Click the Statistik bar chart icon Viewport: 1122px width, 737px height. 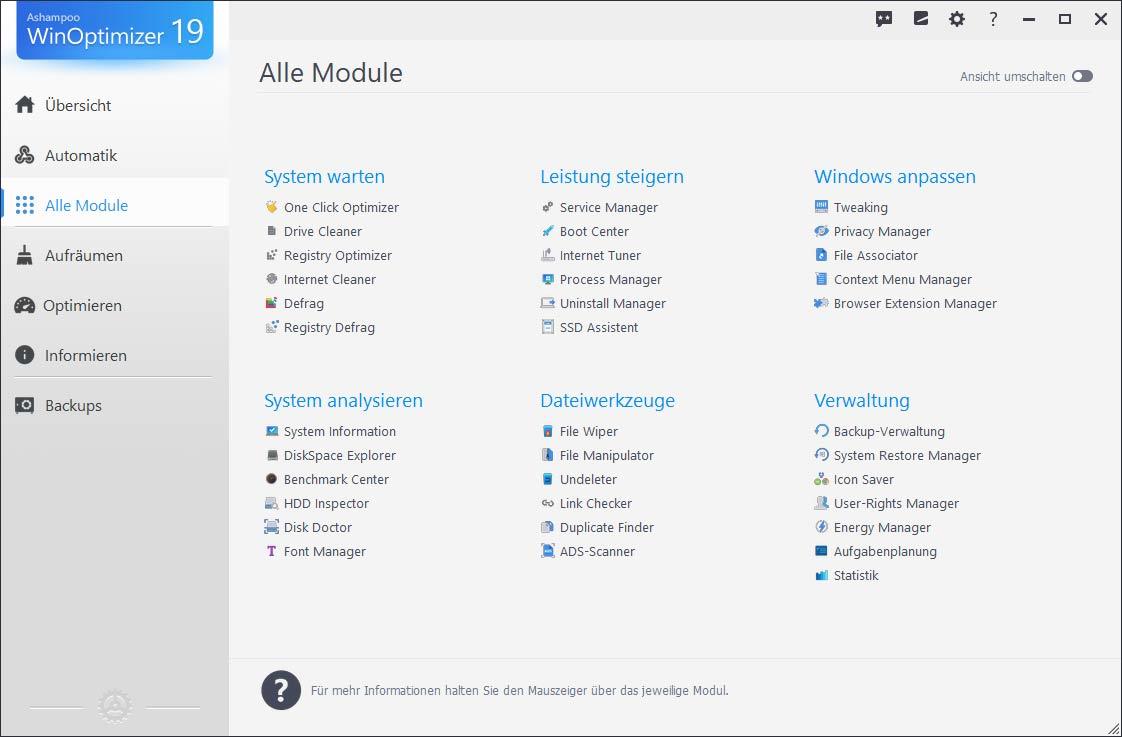[821, 575]
